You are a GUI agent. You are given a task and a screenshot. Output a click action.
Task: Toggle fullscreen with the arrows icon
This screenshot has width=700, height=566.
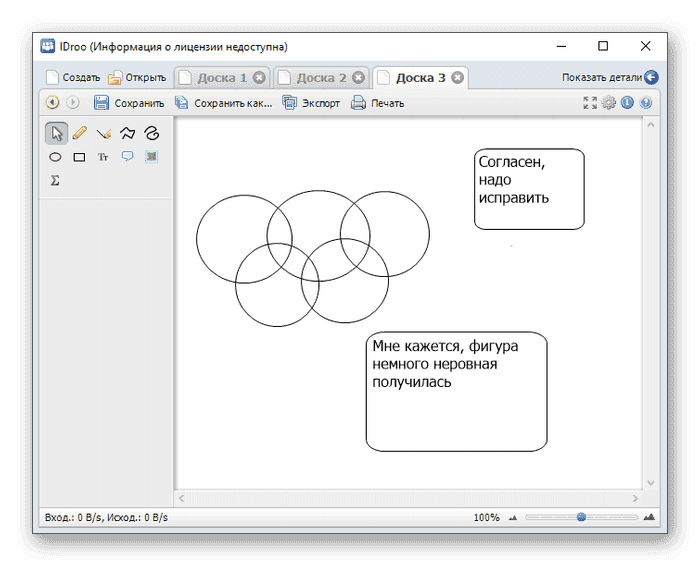[x=590, y=102]
